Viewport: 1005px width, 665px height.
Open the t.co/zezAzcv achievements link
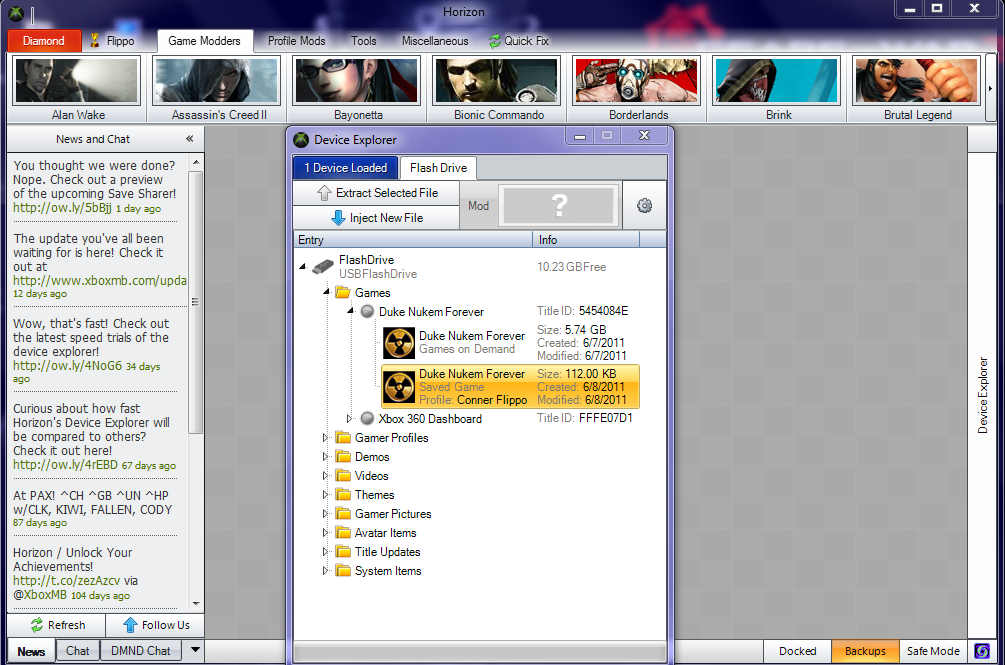click(67, 580)
